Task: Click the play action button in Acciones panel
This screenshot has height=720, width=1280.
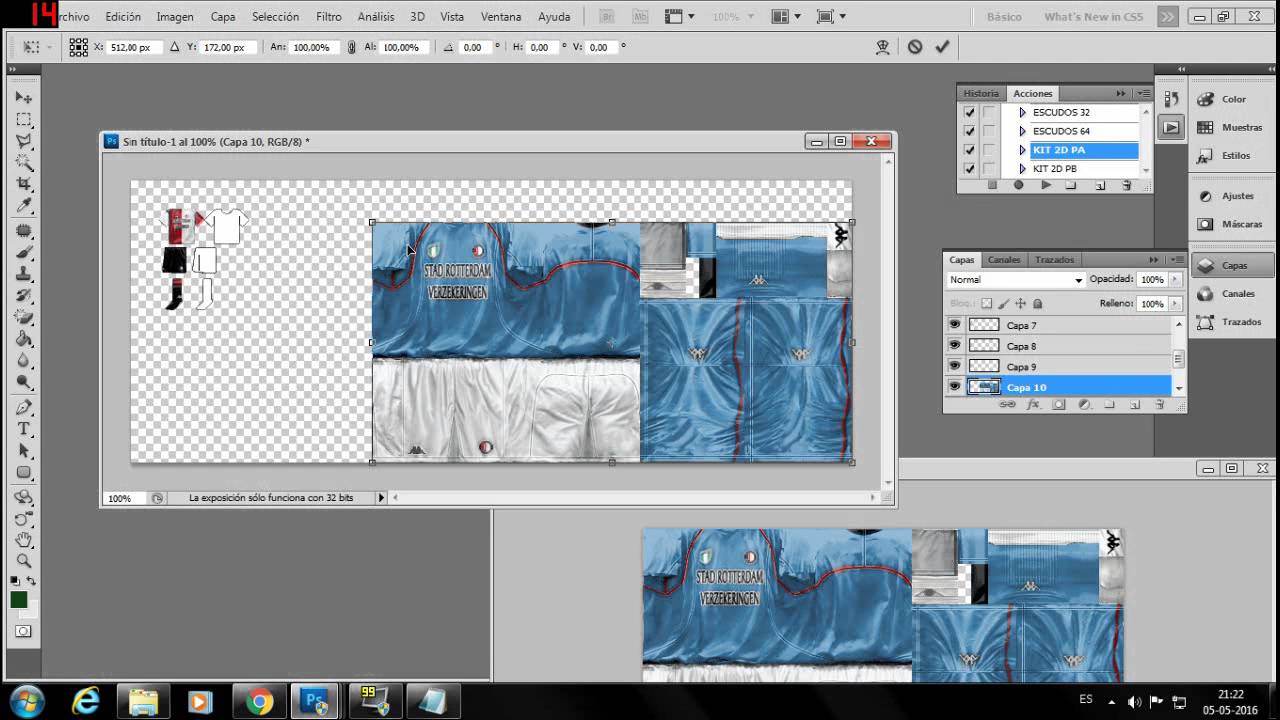Action: click(1045, 185)
